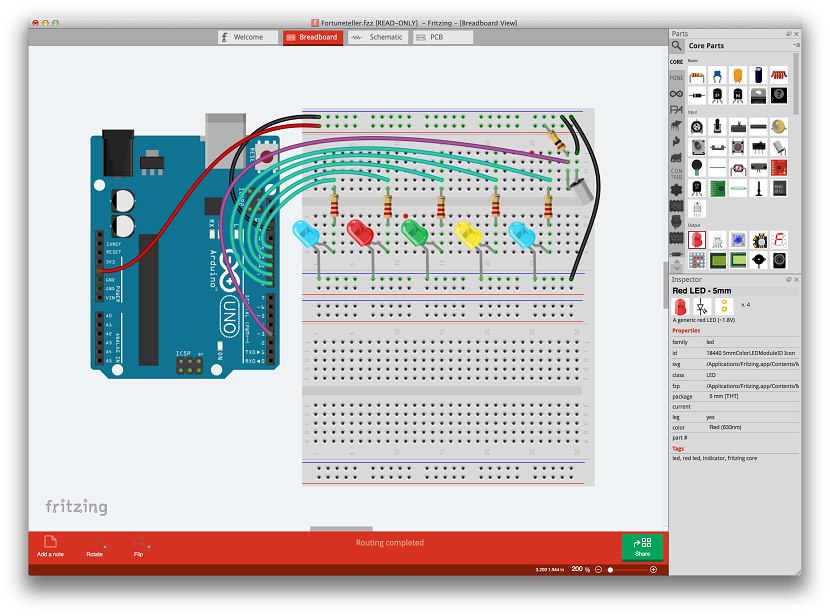
Task: Select the tilt sensor part
Action: [779, 147]
